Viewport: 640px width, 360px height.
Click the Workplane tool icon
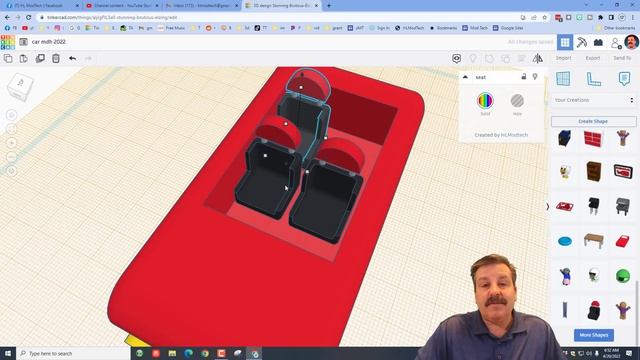[563, 78]
